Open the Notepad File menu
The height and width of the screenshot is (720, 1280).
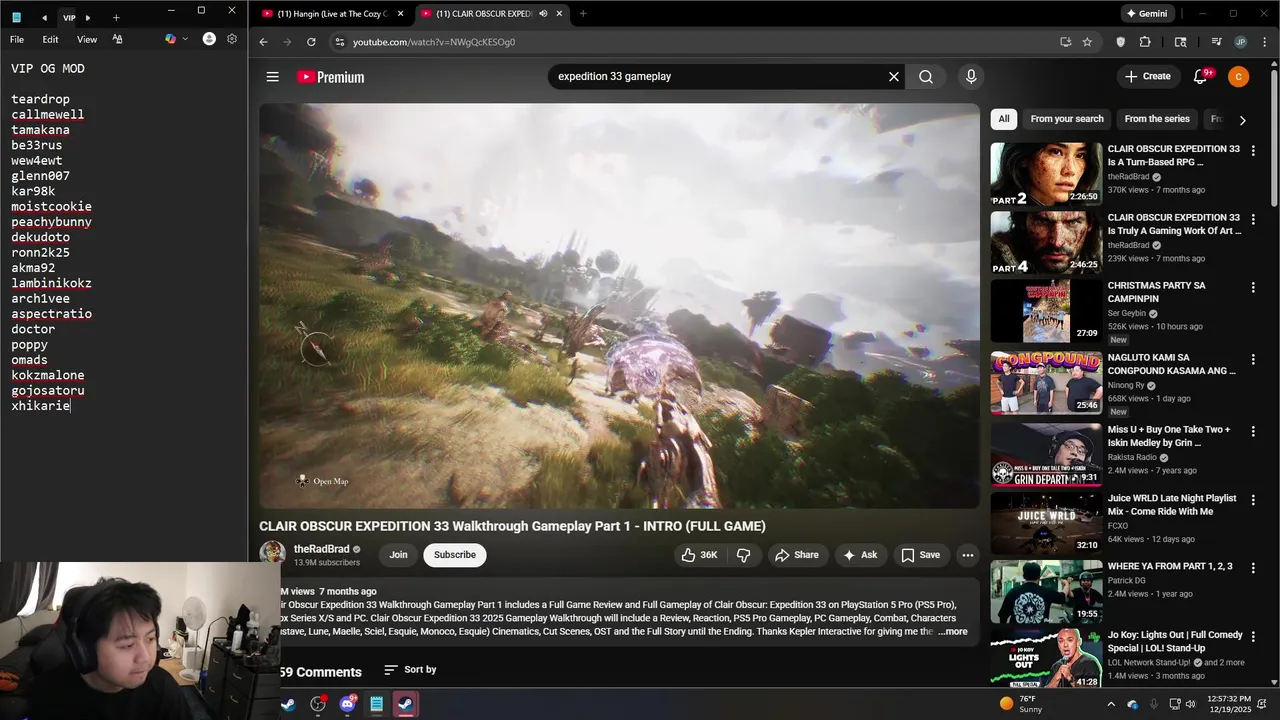17,39
